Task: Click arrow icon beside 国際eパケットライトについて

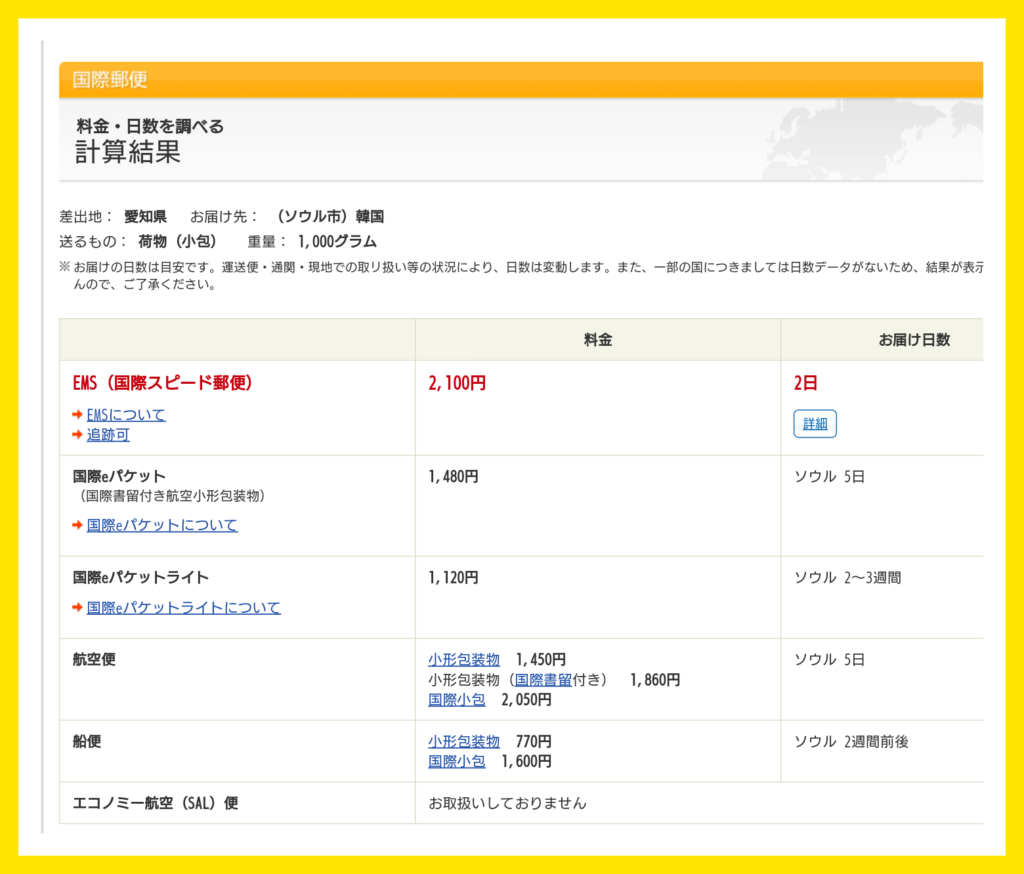Action: 78,607
